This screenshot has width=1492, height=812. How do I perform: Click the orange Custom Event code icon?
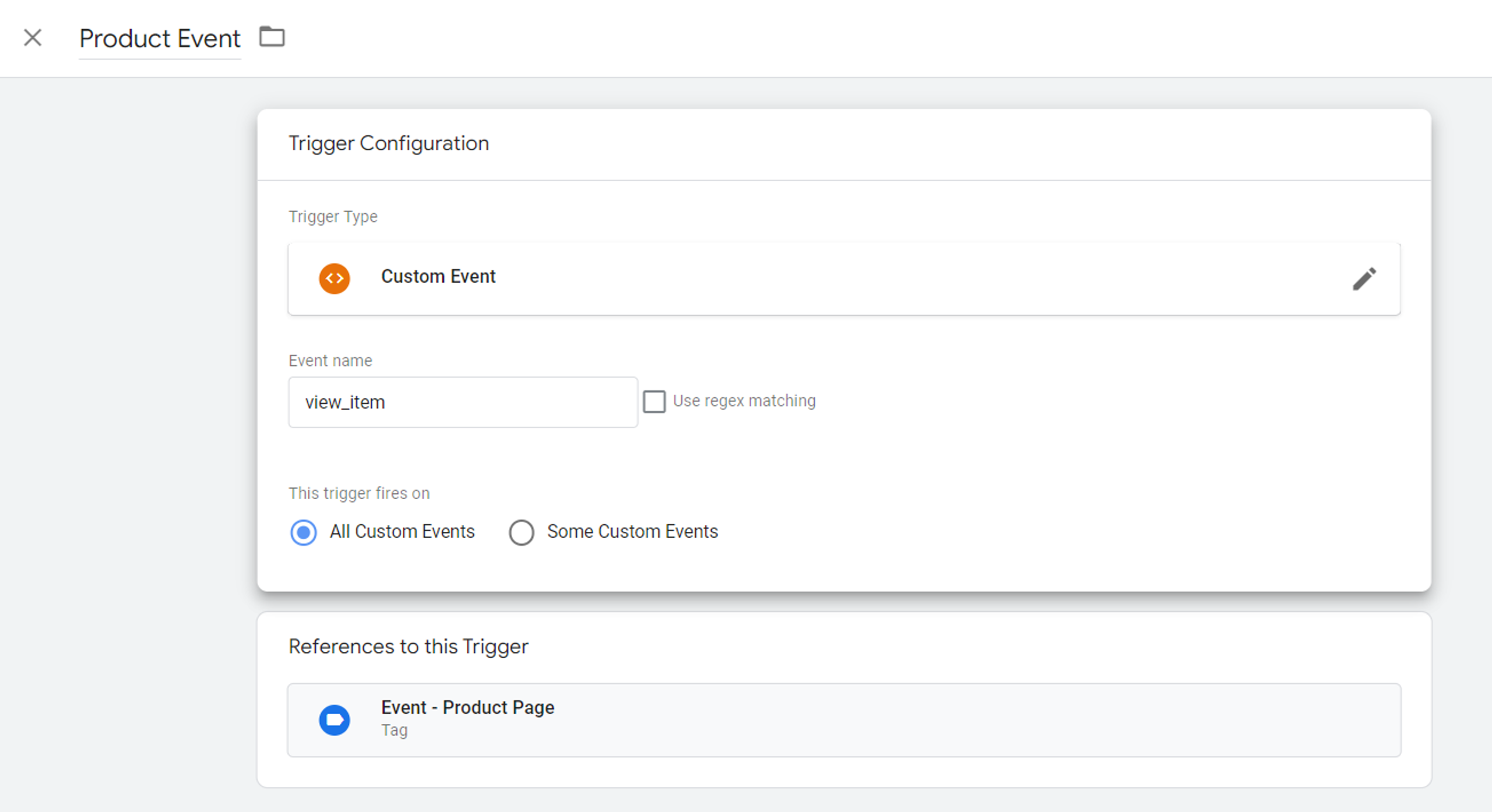pyautogui.click(x=335, y=278)
